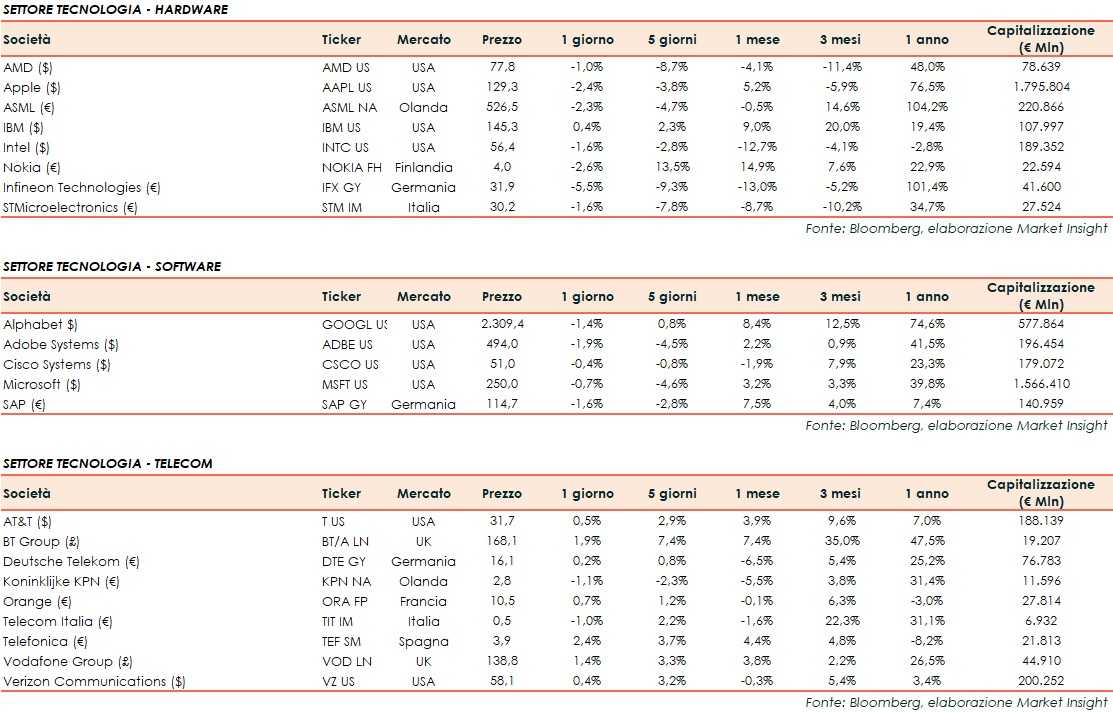Select 'SETTORE TECNOLOGIA - HARDWARE' section title
The image size is (1113, 712).
point(115,10)
